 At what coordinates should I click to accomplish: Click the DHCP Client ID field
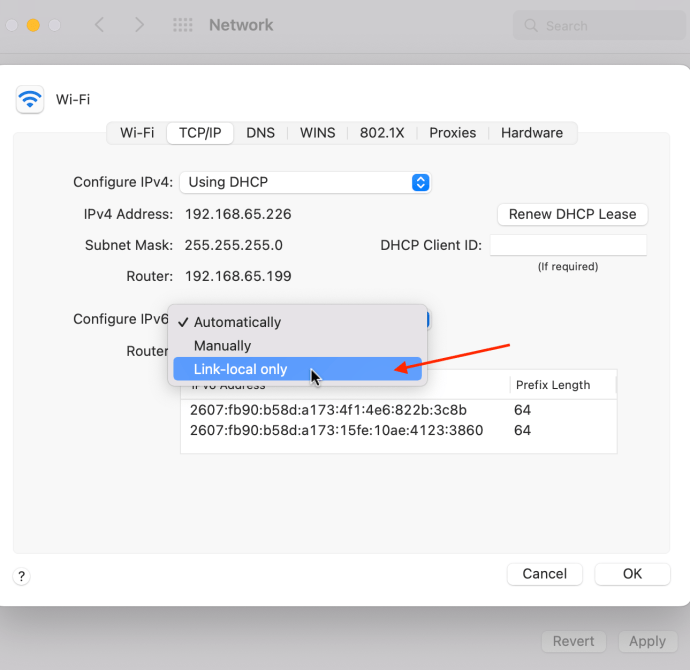click(568, 245)
